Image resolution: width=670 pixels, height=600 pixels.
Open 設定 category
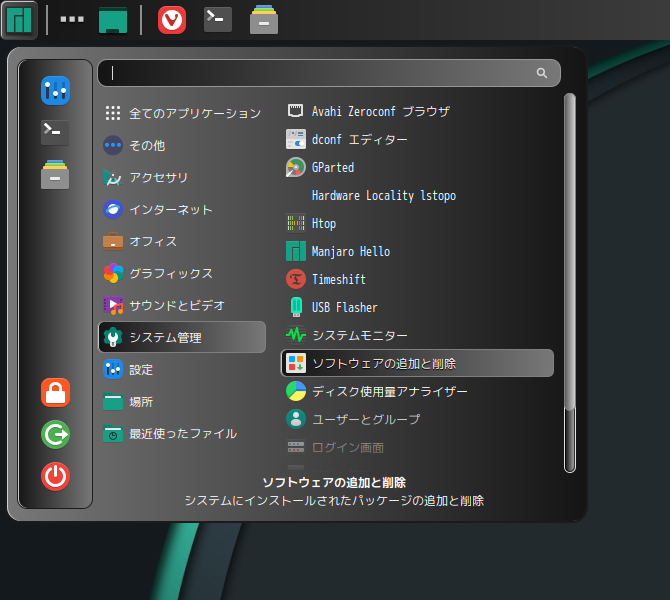[182, 370]
